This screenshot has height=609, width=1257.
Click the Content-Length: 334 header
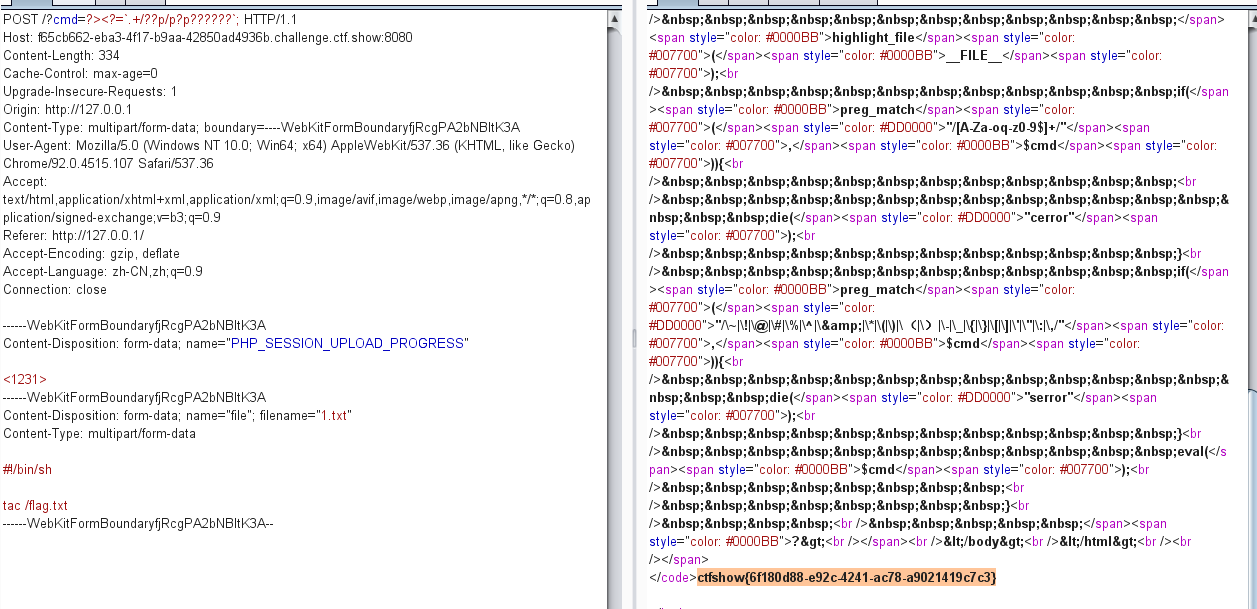click(x=61, y=55)
